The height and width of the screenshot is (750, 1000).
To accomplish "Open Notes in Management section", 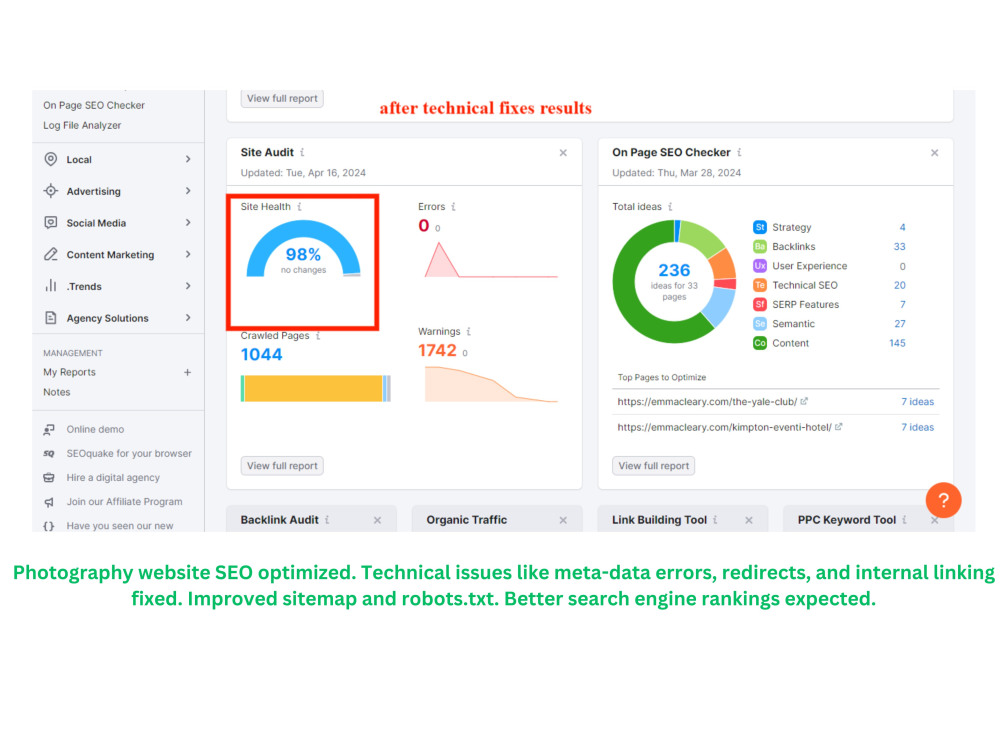I will (57, 392).
